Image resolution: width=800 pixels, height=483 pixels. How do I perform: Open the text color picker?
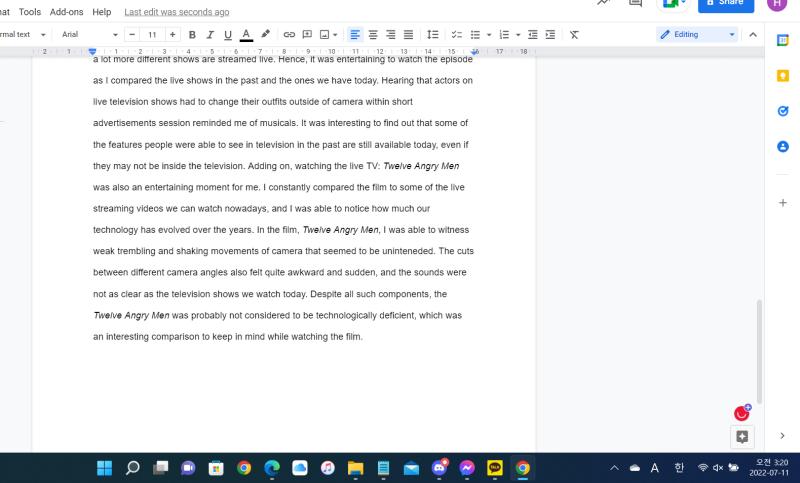click(246, 35)
